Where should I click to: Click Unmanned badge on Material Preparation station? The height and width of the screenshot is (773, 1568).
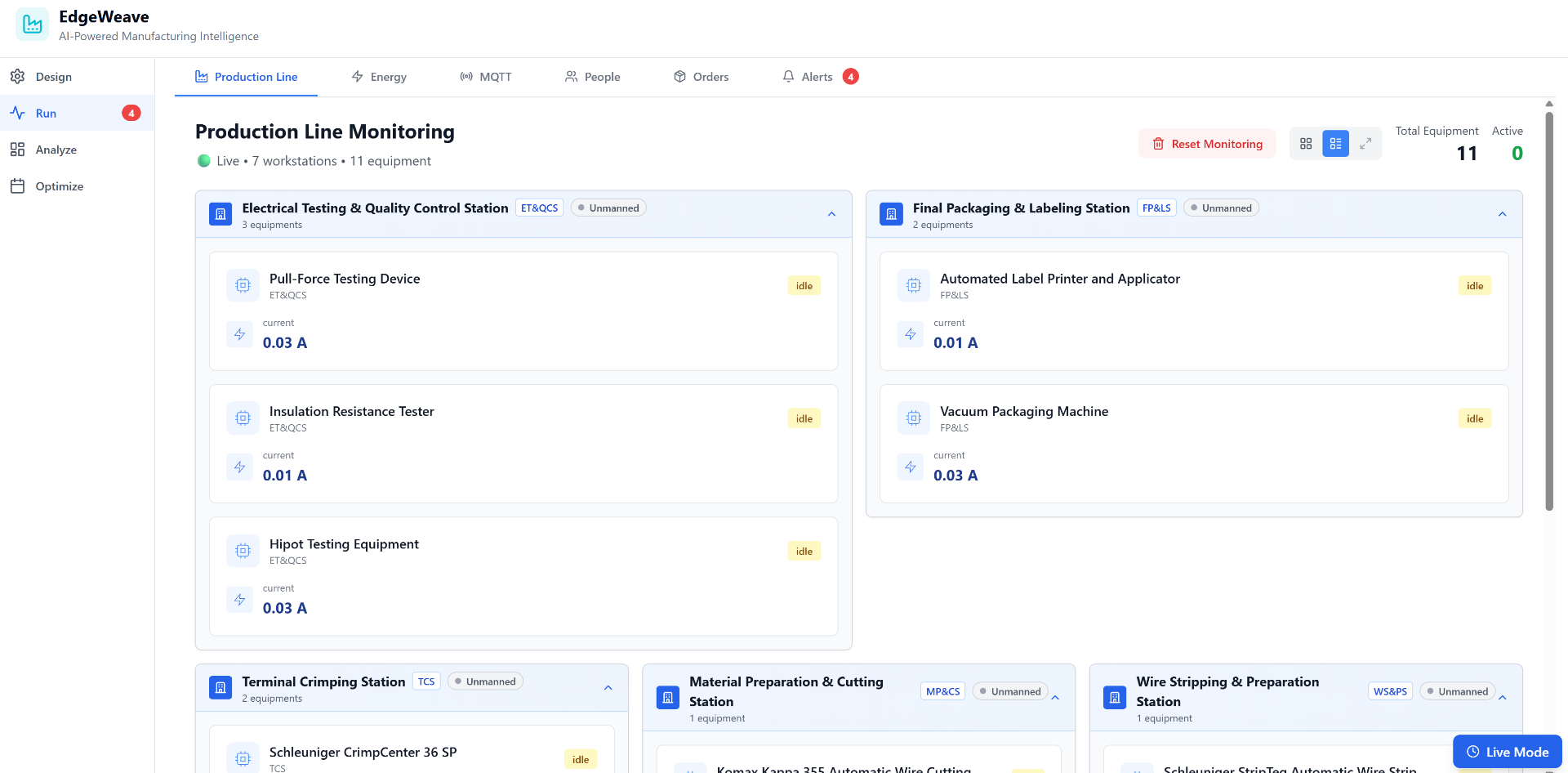[x=1010, y=691]
